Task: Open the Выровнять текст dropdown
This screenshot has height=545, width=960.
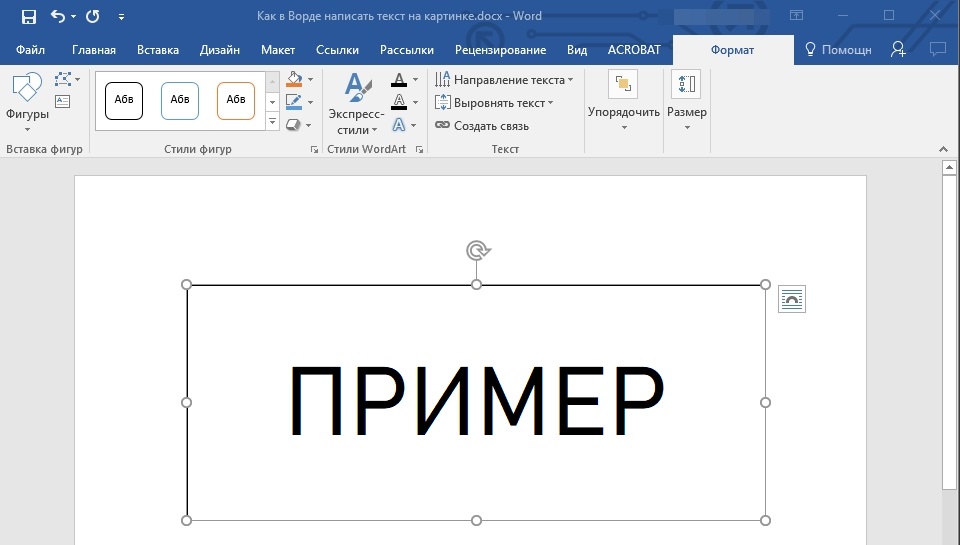Action: pyautogui.click(x=494, y=103)
